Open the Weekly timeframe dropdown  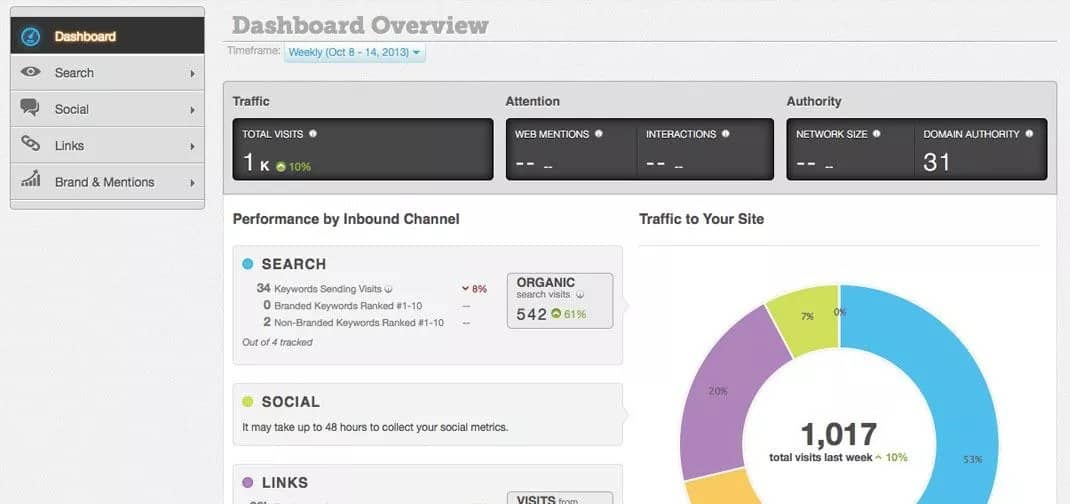click(355, 52)
